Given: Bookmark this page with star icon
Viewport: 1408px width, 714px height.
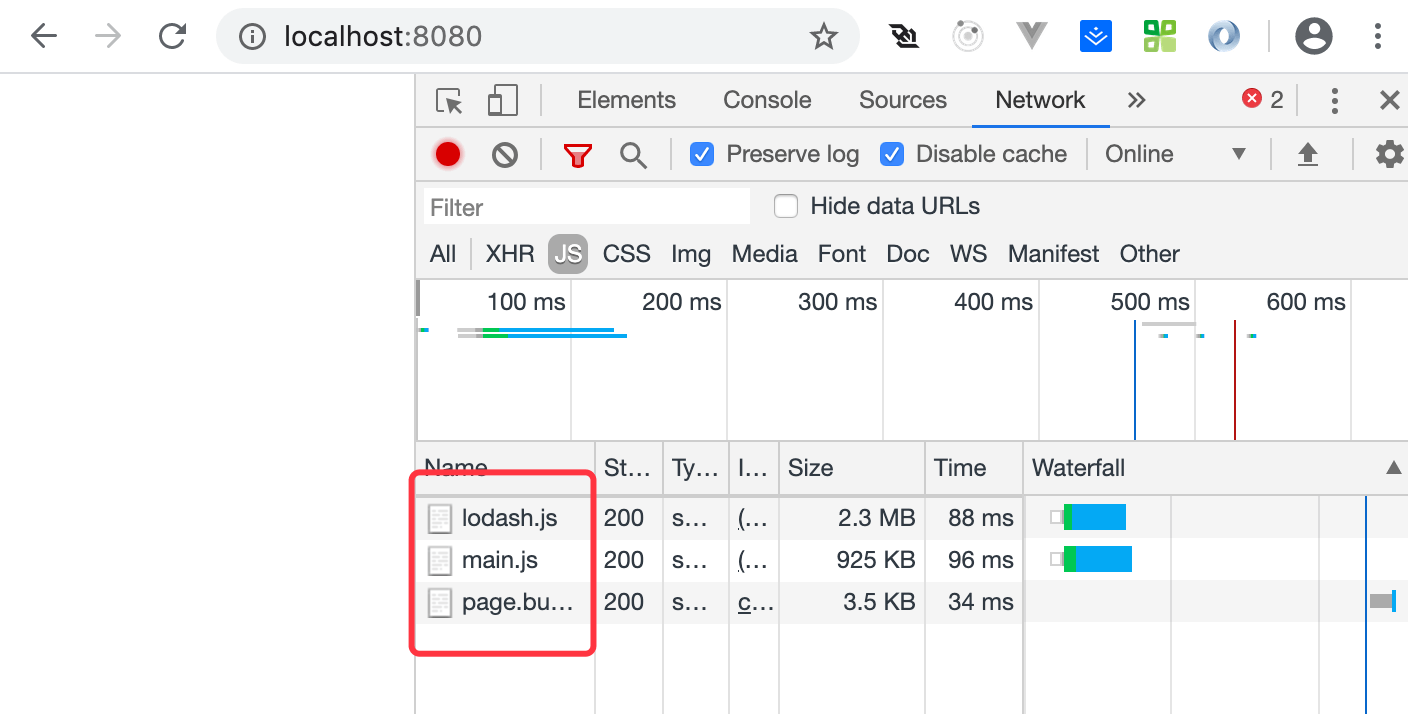Looking at the screenshot, I should click(823, 37).
